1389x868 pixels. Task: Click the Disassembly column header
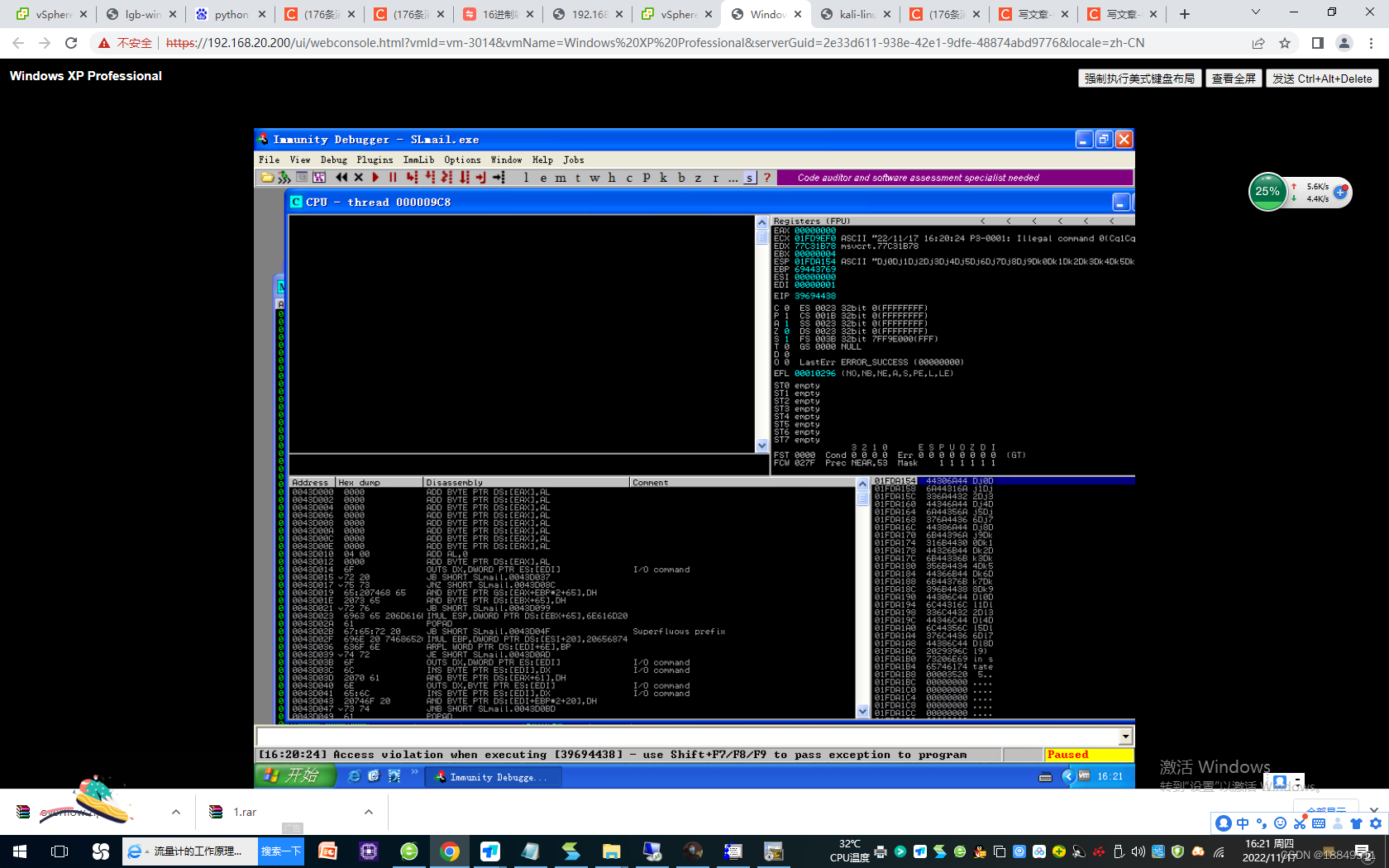point(526,482)
